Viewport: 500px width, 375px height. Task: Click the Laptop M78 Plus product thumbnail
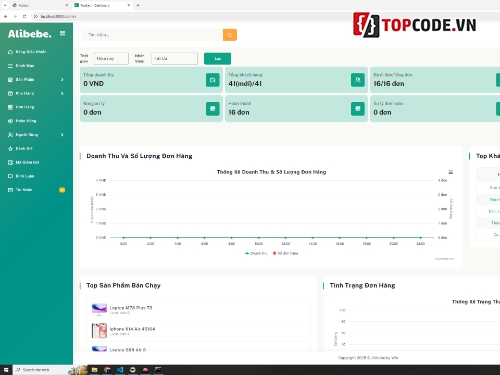coord(99,310)
